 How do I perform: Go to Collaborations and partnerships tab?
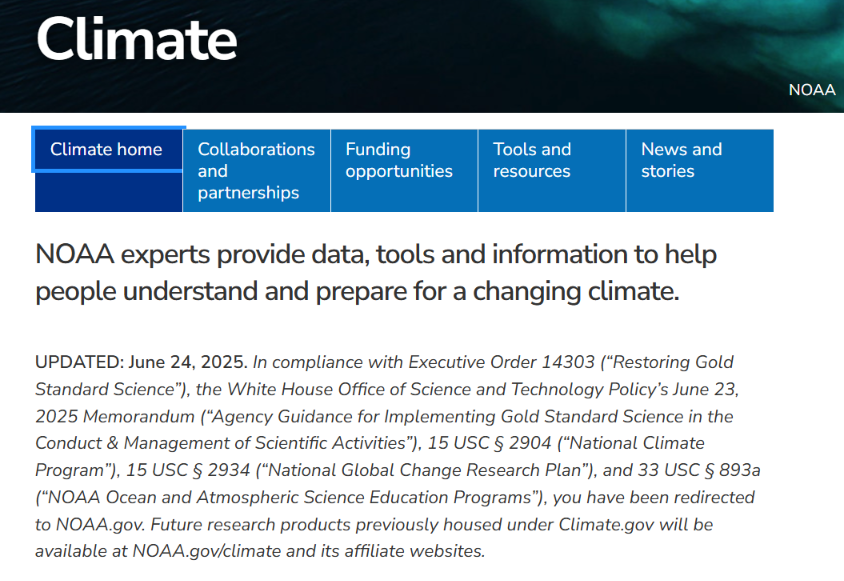click(256, 171)
